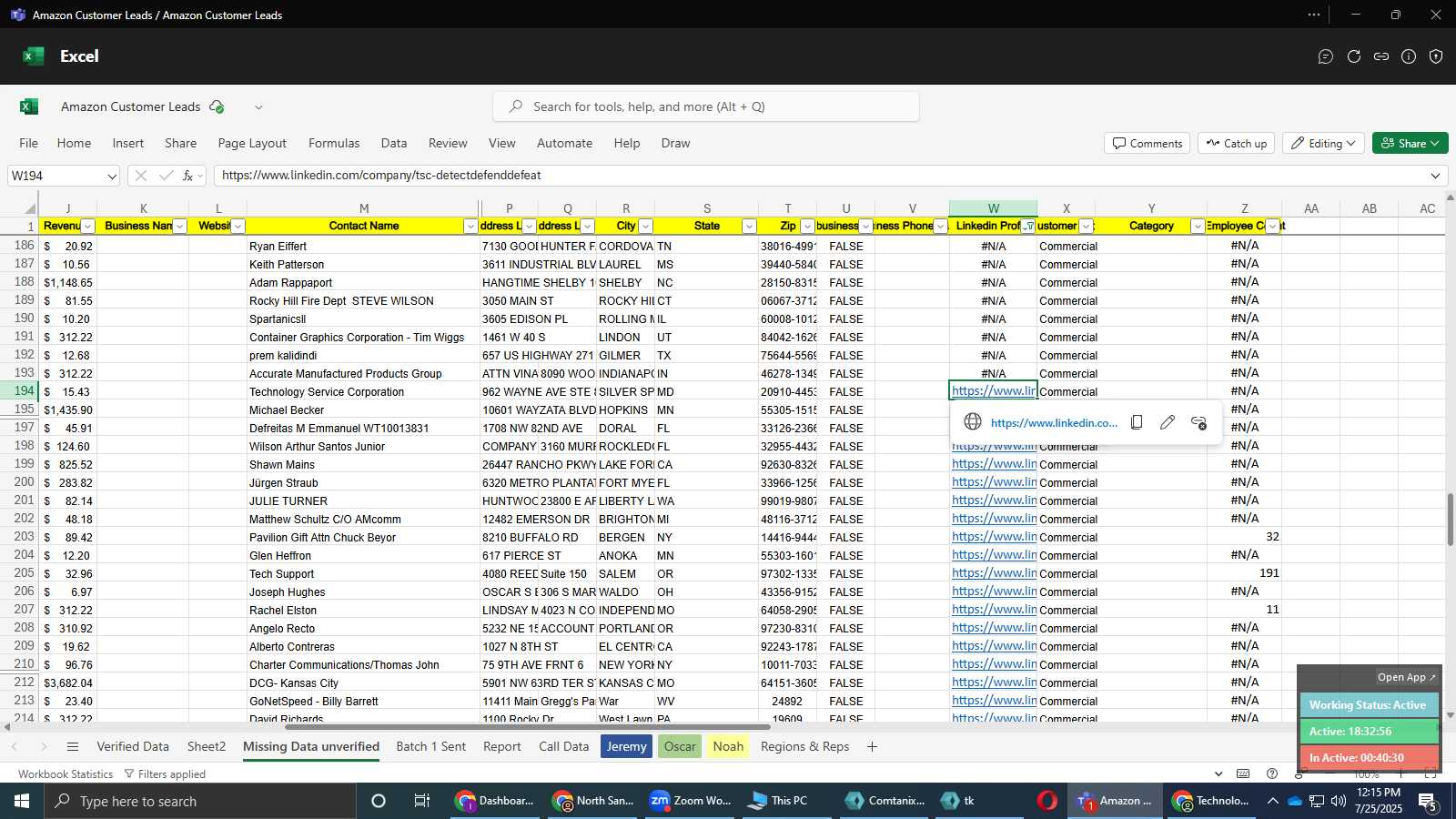Switch to the Verified Data sheet
1456x819 pixels.
pos(133,747)
